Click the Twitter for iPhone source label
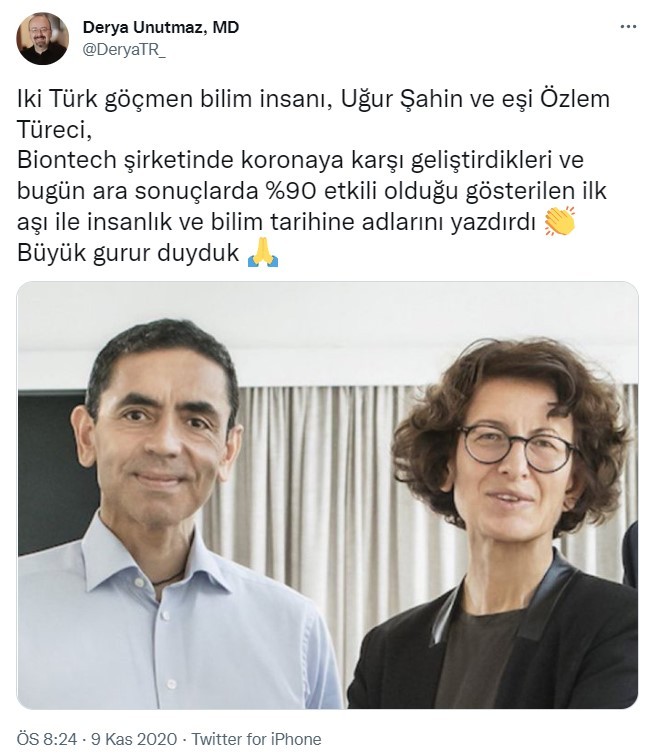 click(x=256, y=739)
